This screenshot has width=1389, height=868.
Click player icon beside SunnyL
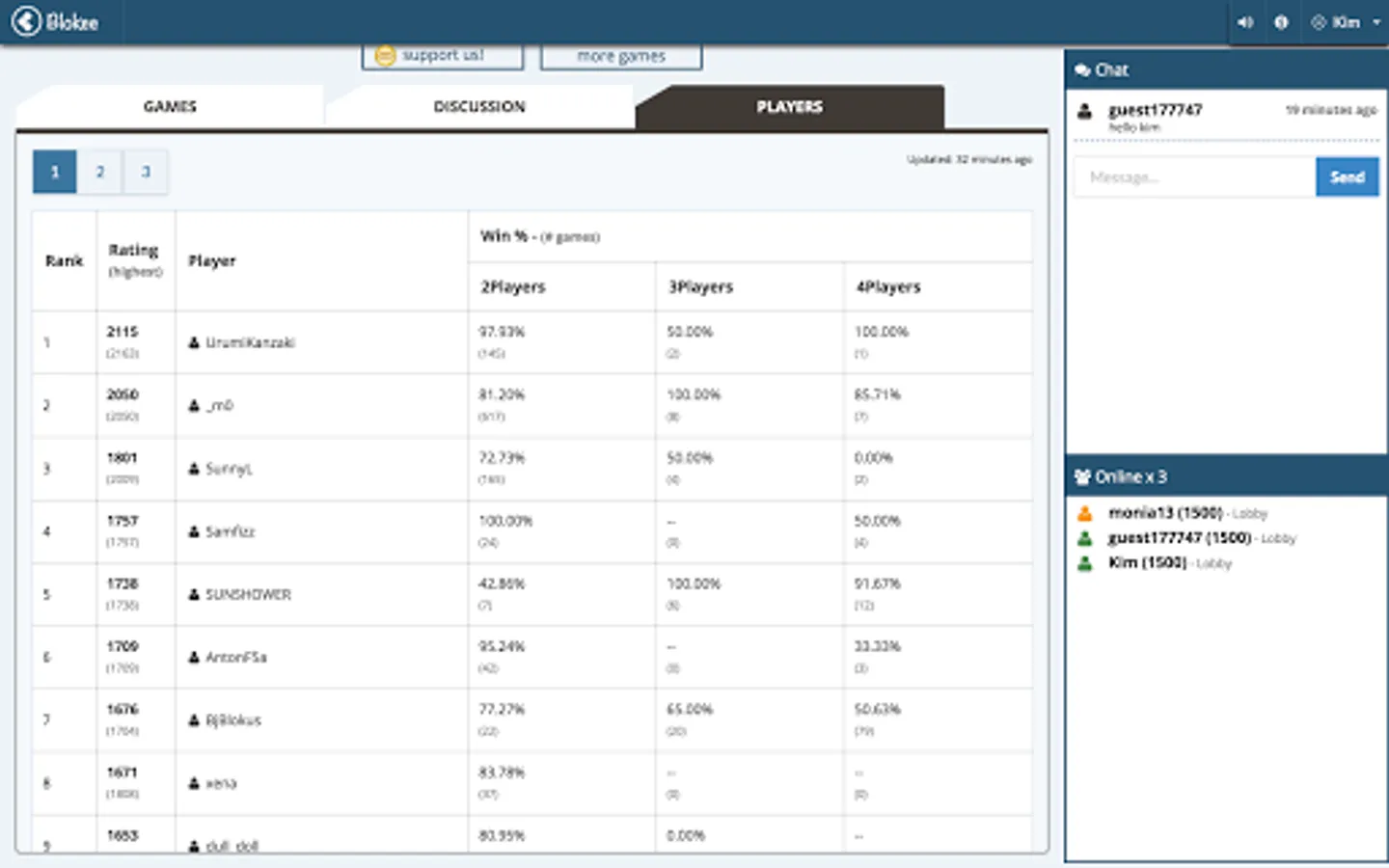pyautogui.click(x=194, y=469)
